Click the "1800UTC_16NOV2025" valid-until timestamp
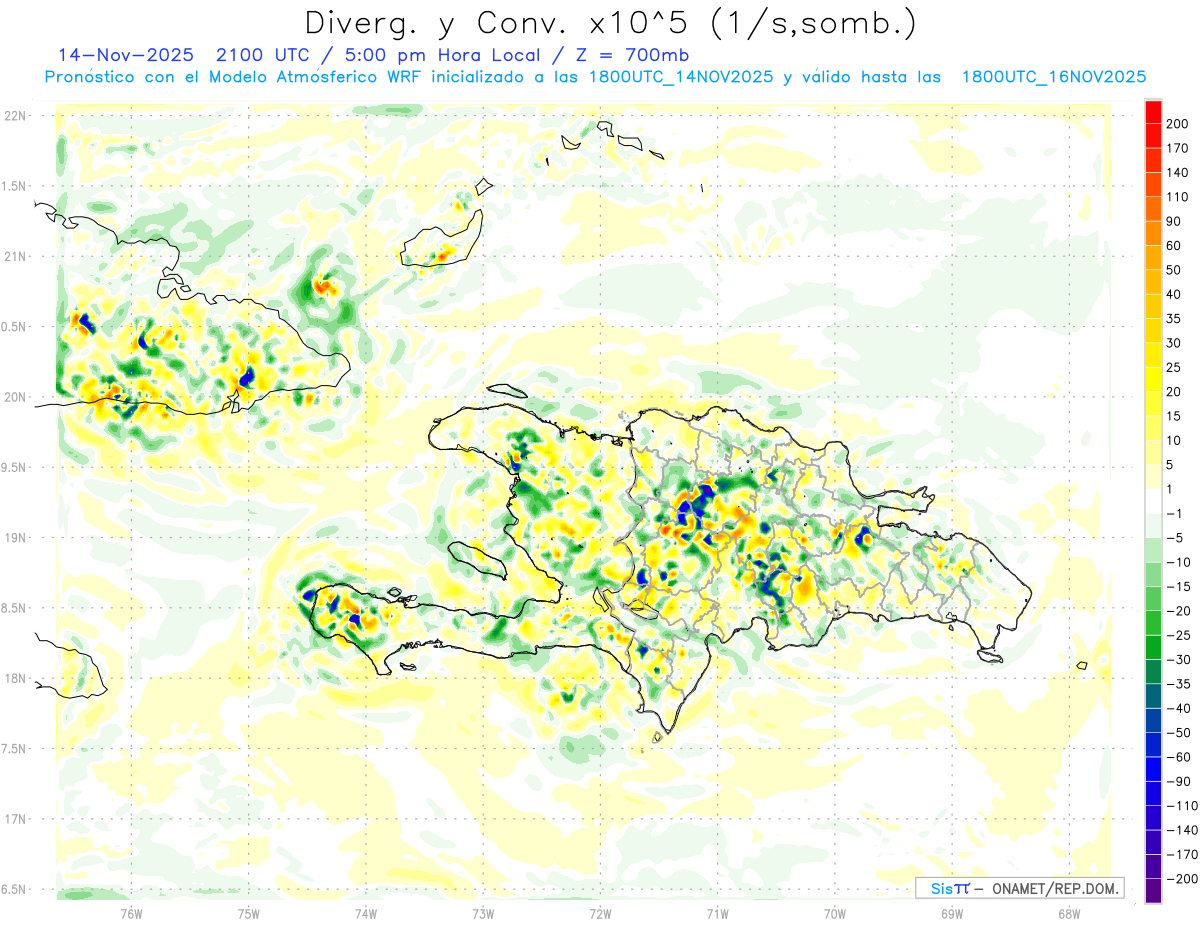This screenshot has height=927, width=1200. [1053, 77]
